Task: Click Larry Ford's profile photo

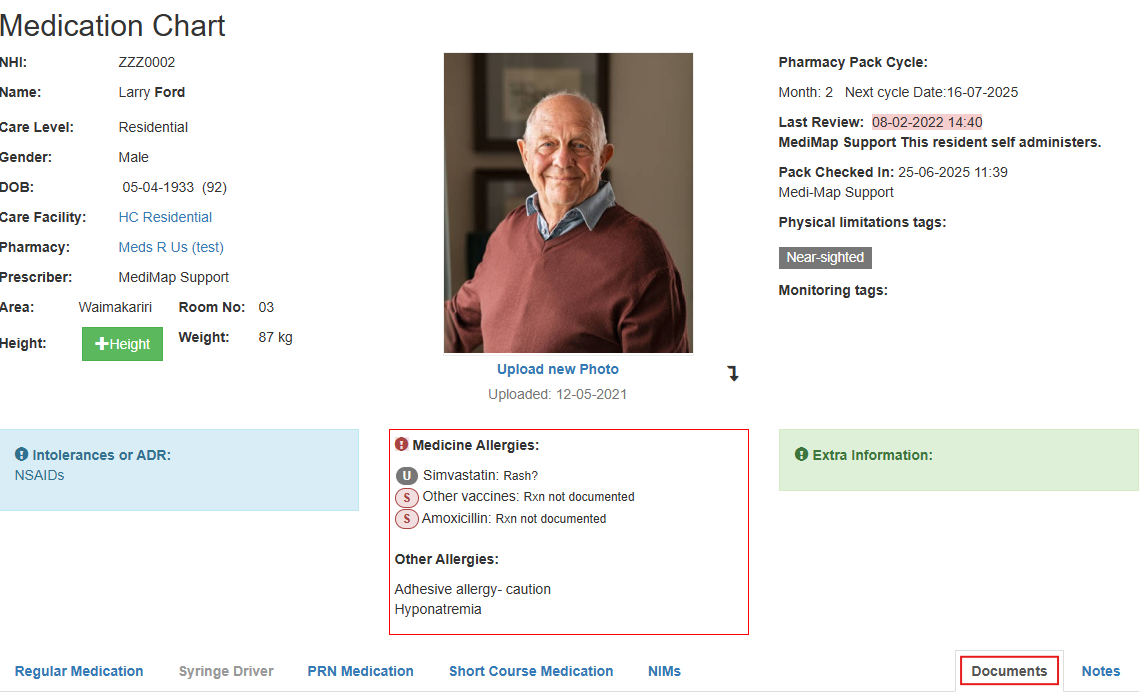Action: point(568,203)
